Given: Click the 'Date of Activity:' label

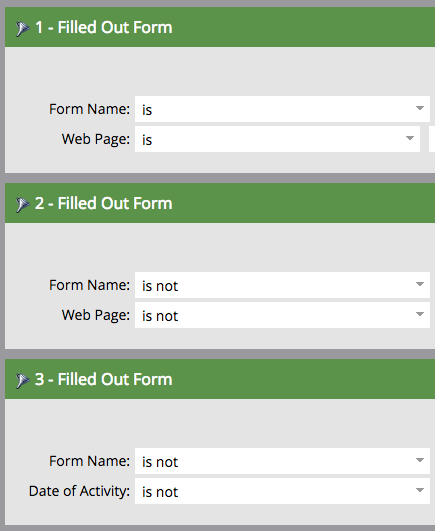Looking at the screenshot, I should tap(79, 491).
